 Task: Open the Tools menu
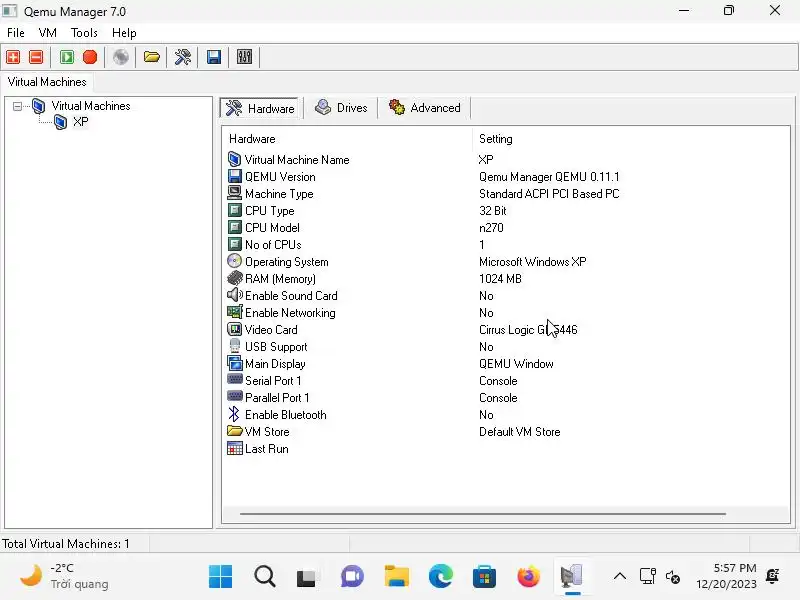pos(84,33)
